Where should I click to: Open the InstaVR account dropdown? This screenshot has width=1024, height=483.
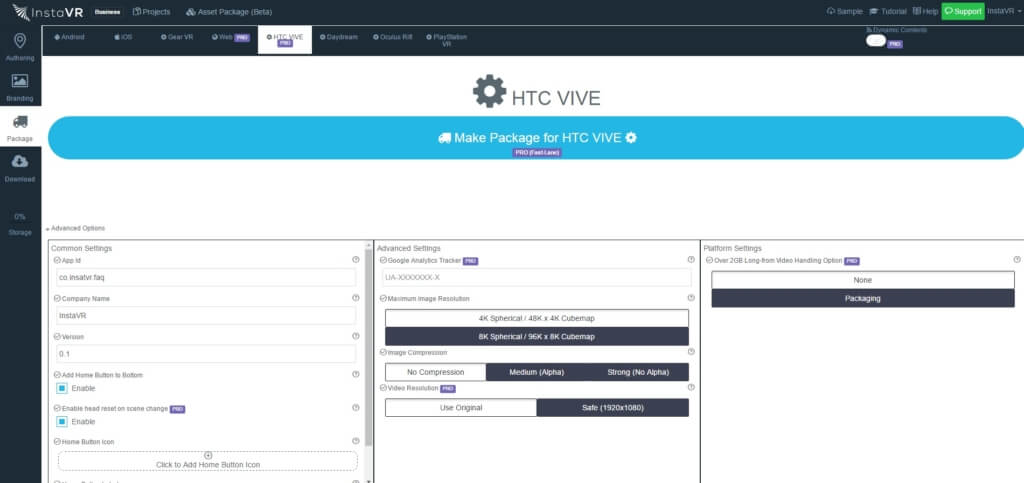click(1004, 11)
